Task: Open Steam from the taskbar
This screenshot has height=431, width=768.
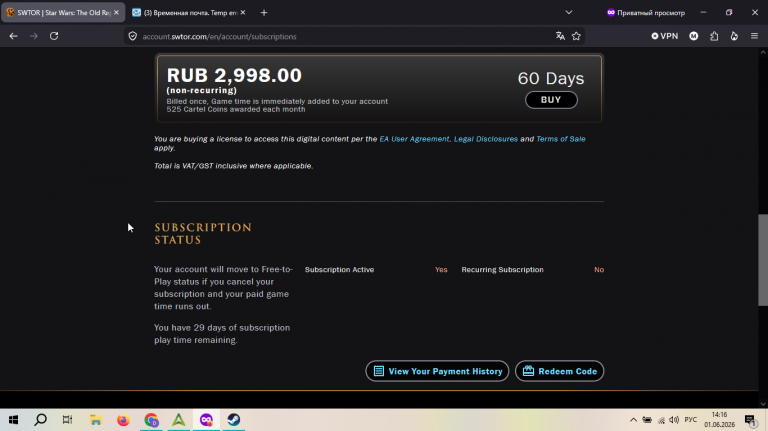Action: [x=234, y=420]
